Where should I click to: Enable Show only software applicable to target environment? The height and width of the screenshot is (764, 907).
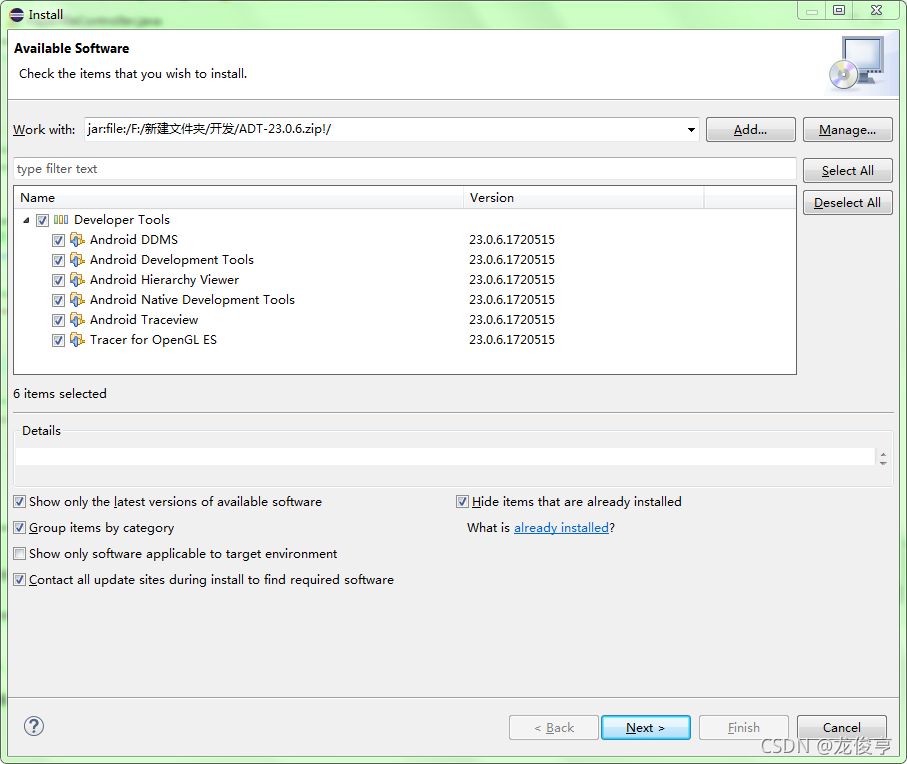(20, 553)
